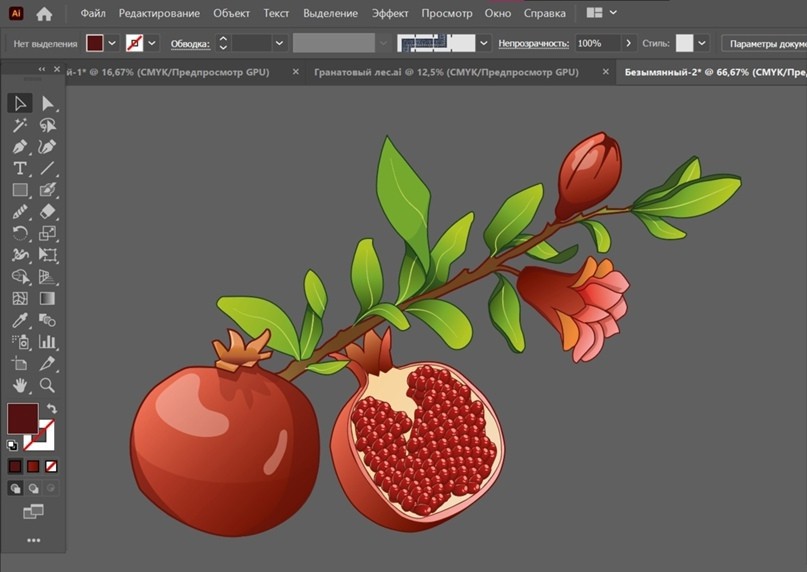The image size is (807, 572).
Task: Select the Pen tool
Action: [20, 147]
